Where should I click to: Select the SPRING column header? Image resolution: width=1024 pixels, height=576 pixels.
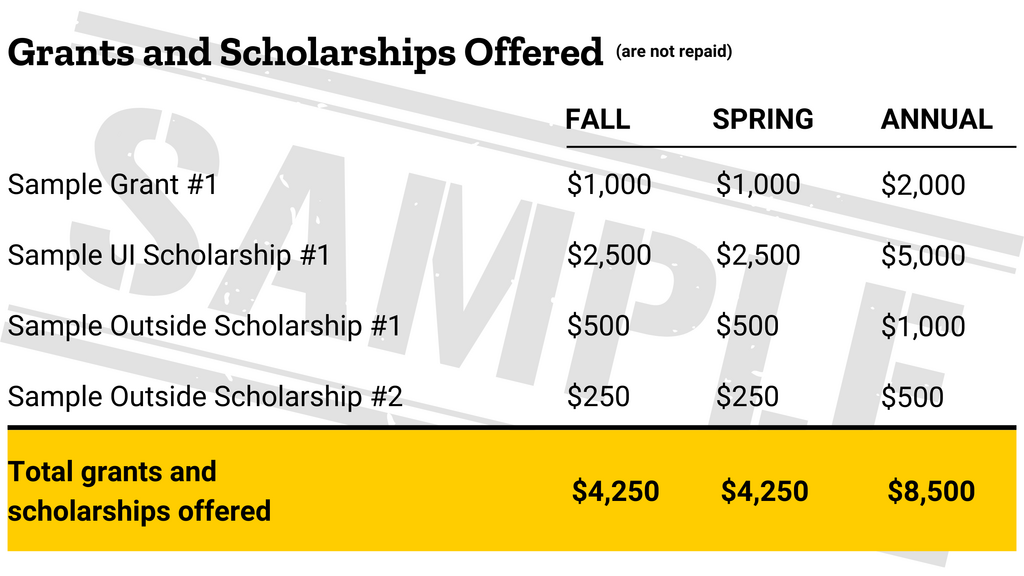[763, 120]
